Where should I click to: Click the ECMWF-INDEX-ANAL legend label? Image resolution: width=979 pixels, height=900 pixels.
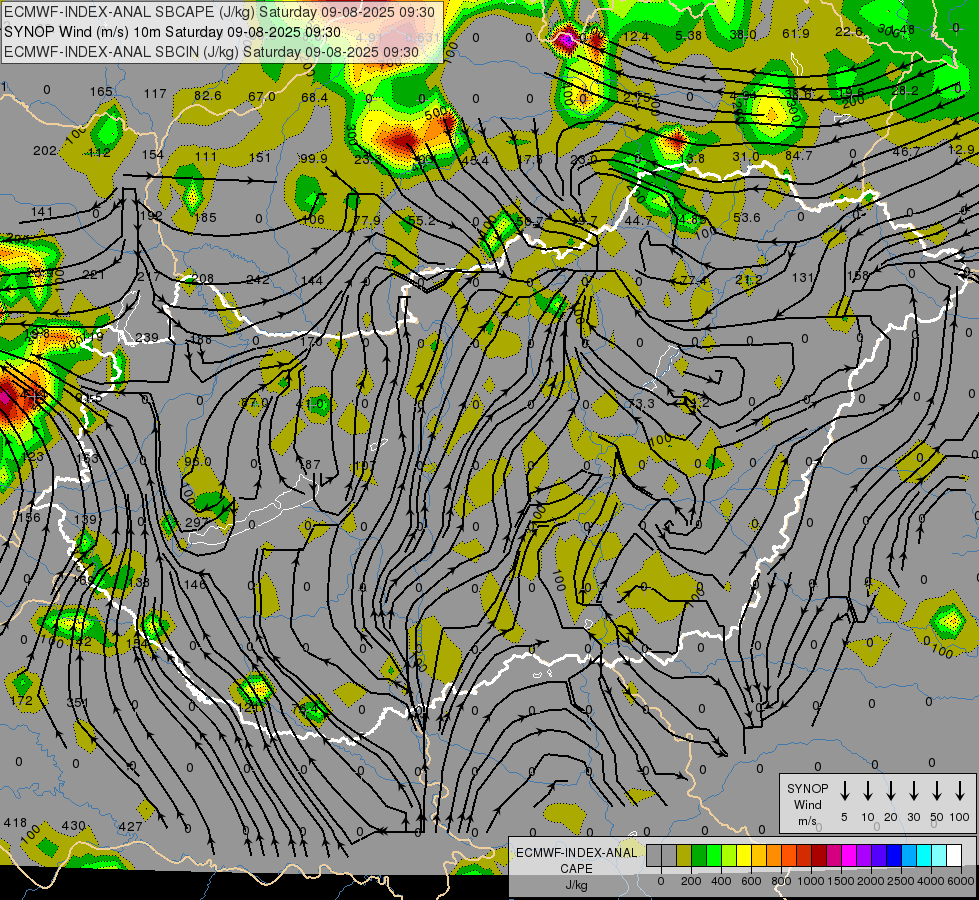pyautogui.click(x=576, y=853)
